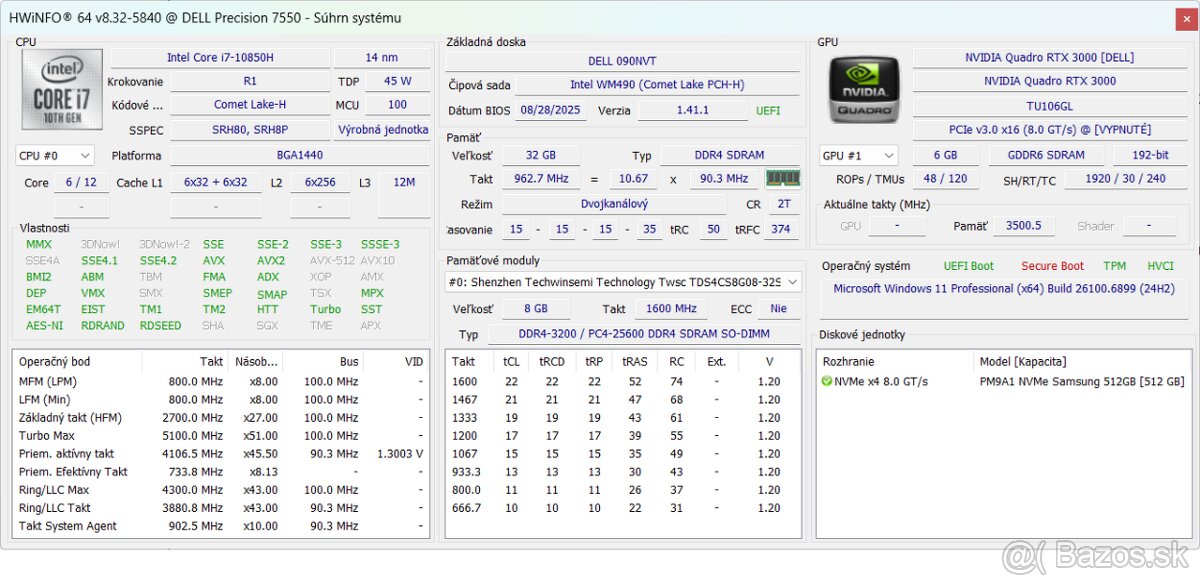1200x585 pixels.
Task: Click the green RAM module icon
Action: pyautogui.click(x=782, y=178)
